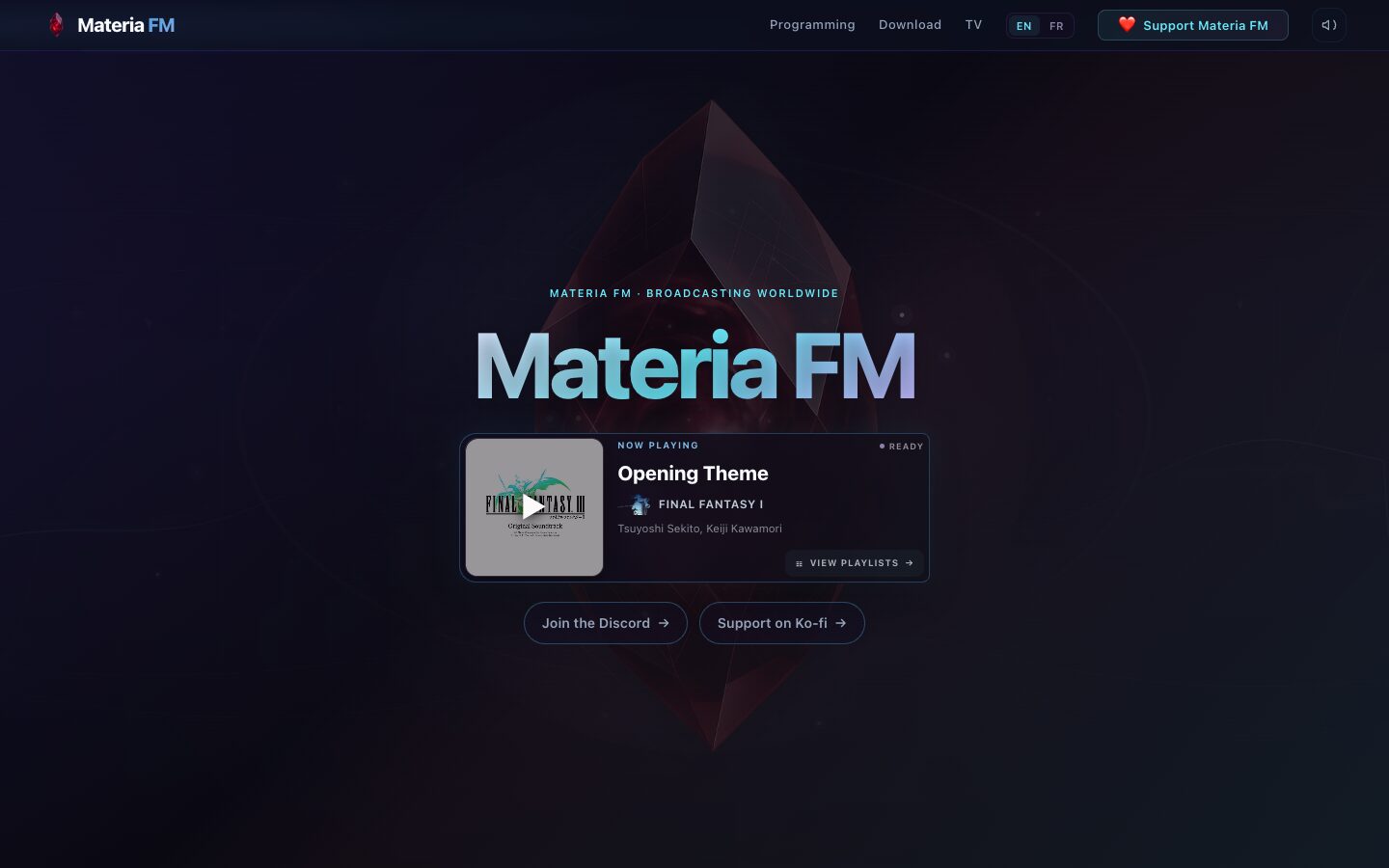The height and width of the screenshot is (868, 1389).
Task: Click composers Tsuyoshi Sekito, Keiji Kawamori
Action: point(699,529)
